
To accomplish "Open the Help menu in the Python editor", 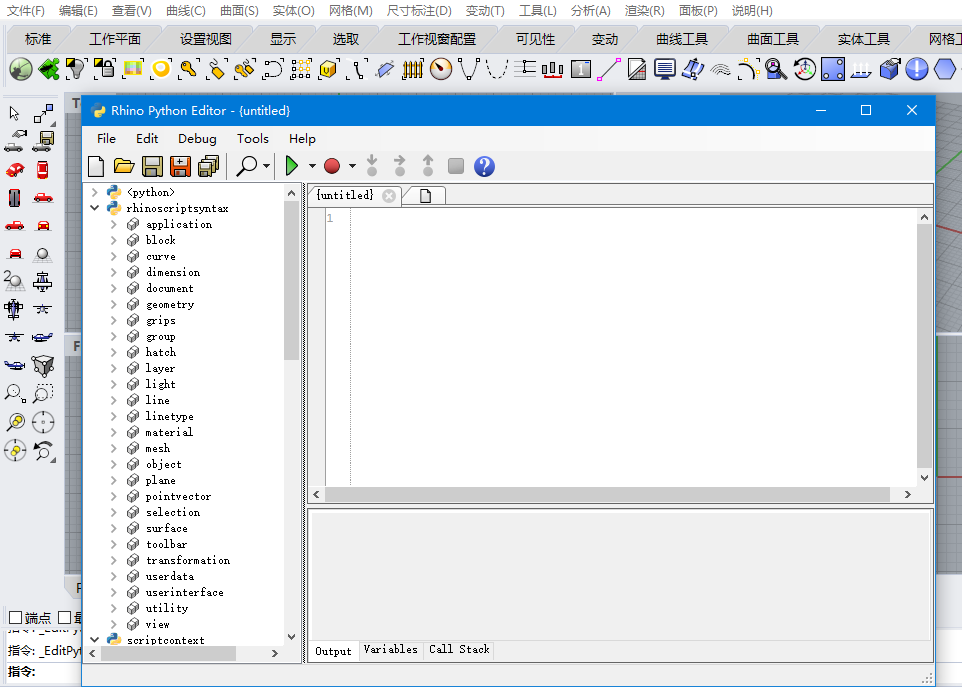I will (302, 139).
